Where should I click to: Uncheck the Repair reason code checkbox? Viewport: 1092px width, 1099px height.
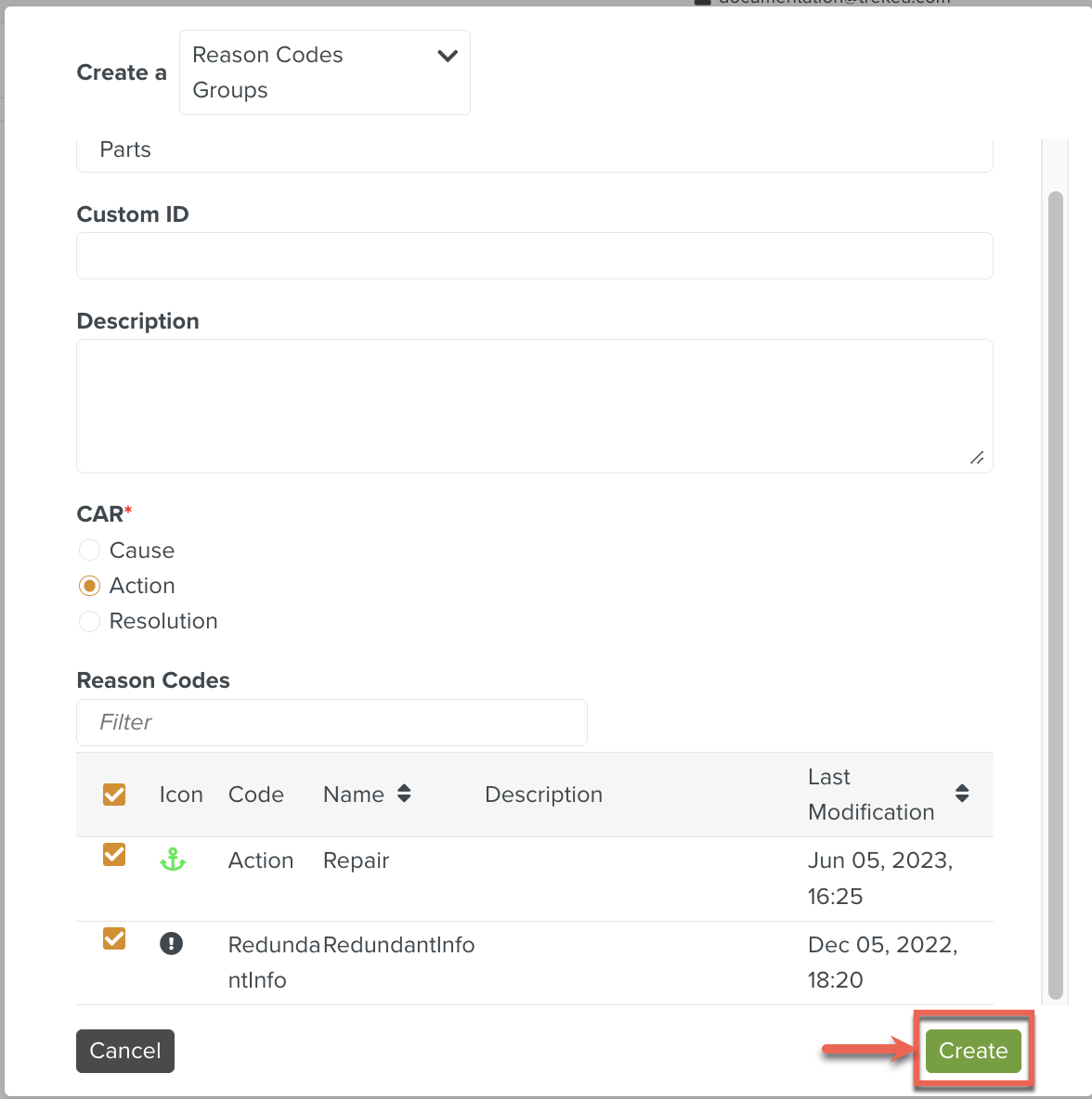click(x=114, y=854)
